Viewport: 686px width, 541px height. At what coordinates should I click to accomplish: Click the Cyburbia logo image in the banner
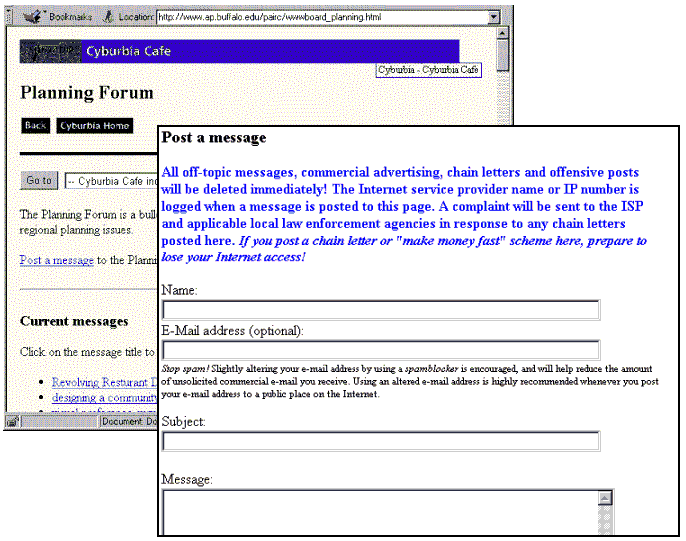pos(50,52)
